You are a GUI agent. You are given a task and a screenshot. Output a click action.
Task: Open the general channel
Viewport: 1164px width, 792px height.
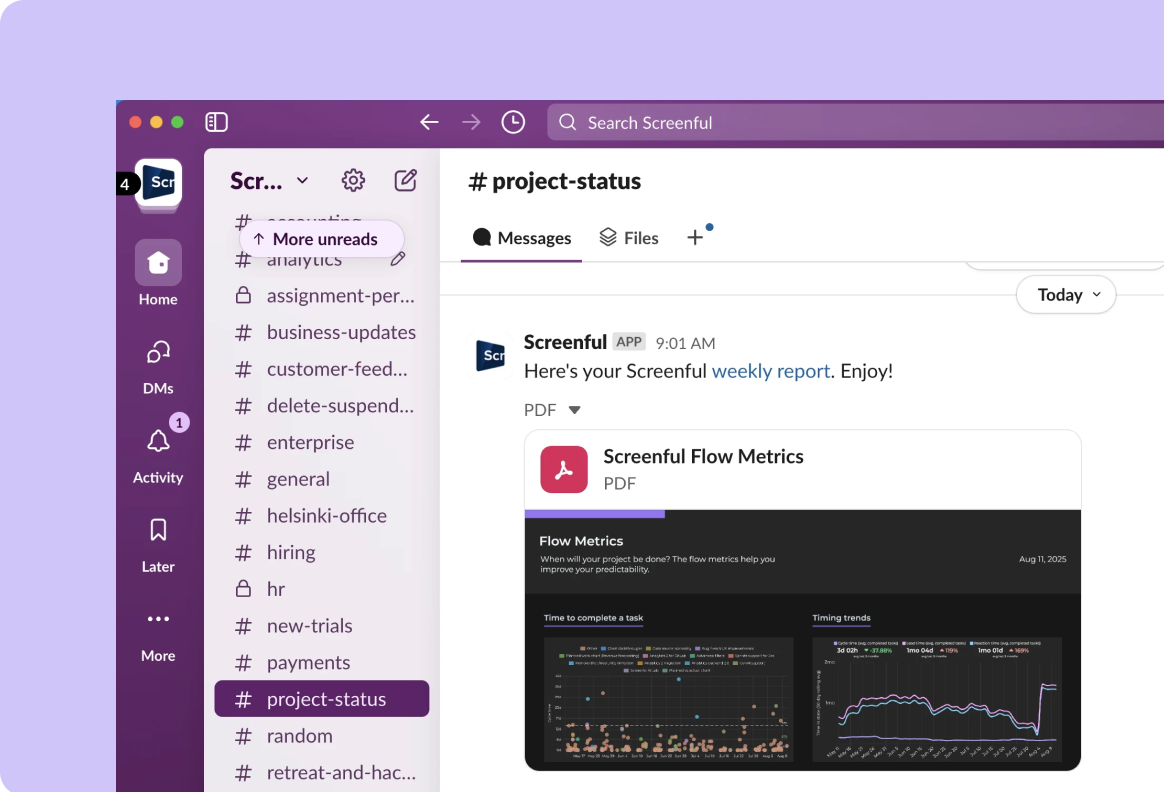(x=321, y=479)
